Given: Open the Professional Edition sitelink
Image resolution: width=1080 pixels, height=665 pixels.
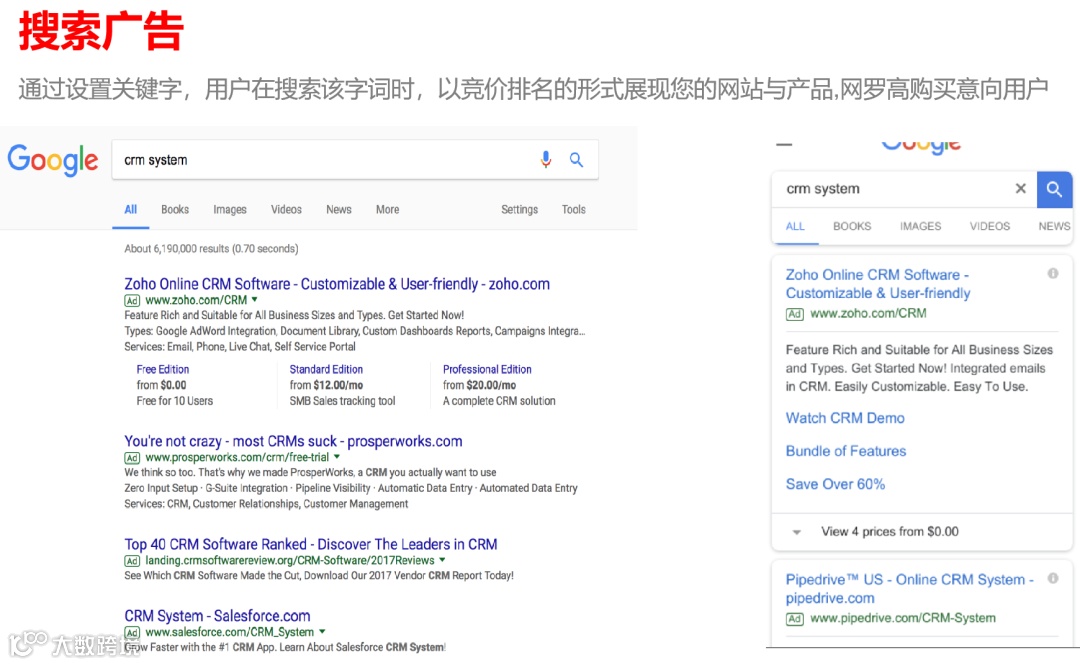Looking at the screenshot, I should [x=487, y=369].
